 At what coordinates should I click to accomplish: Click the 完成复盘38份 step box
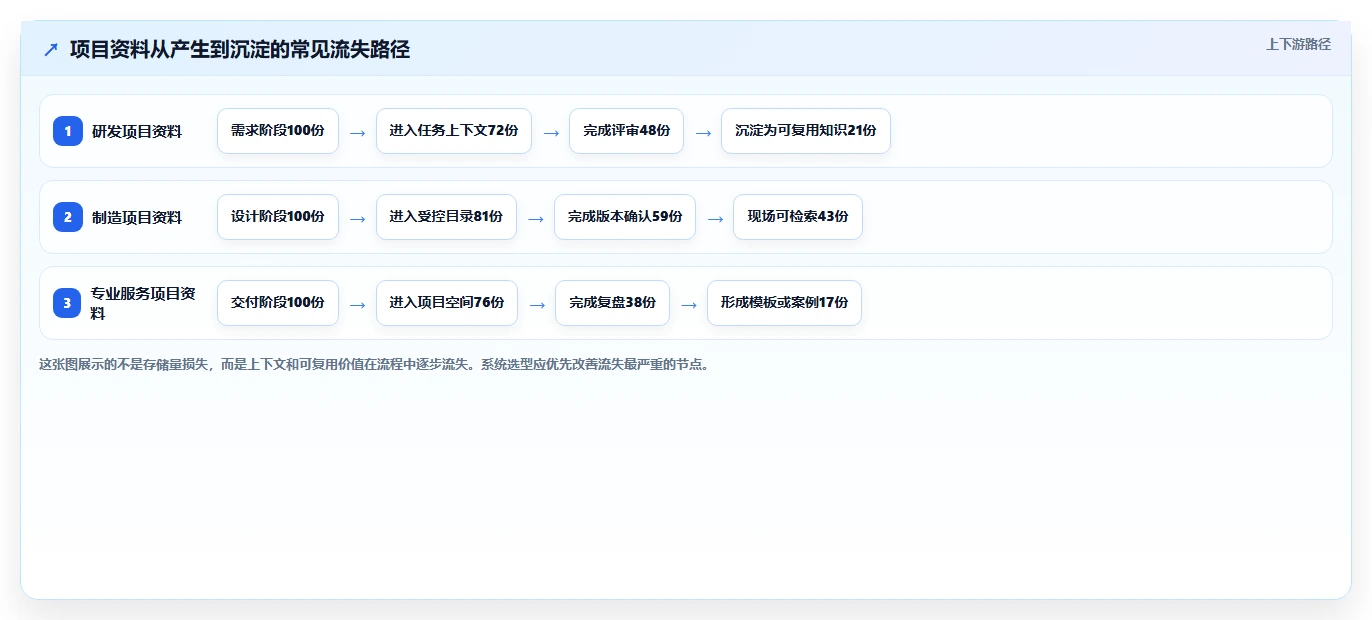click(x=613, y=303)
